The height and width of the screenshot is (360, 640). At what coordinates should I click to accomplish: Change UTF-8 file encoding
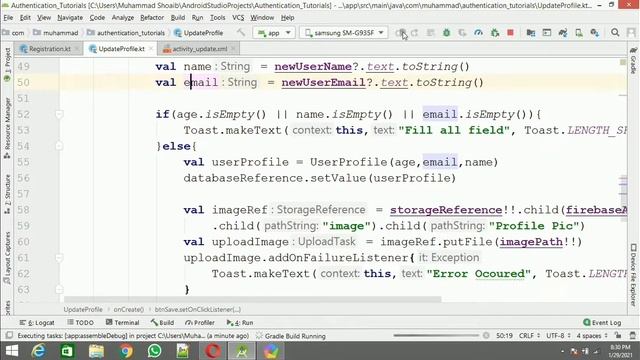click(557, 336)
